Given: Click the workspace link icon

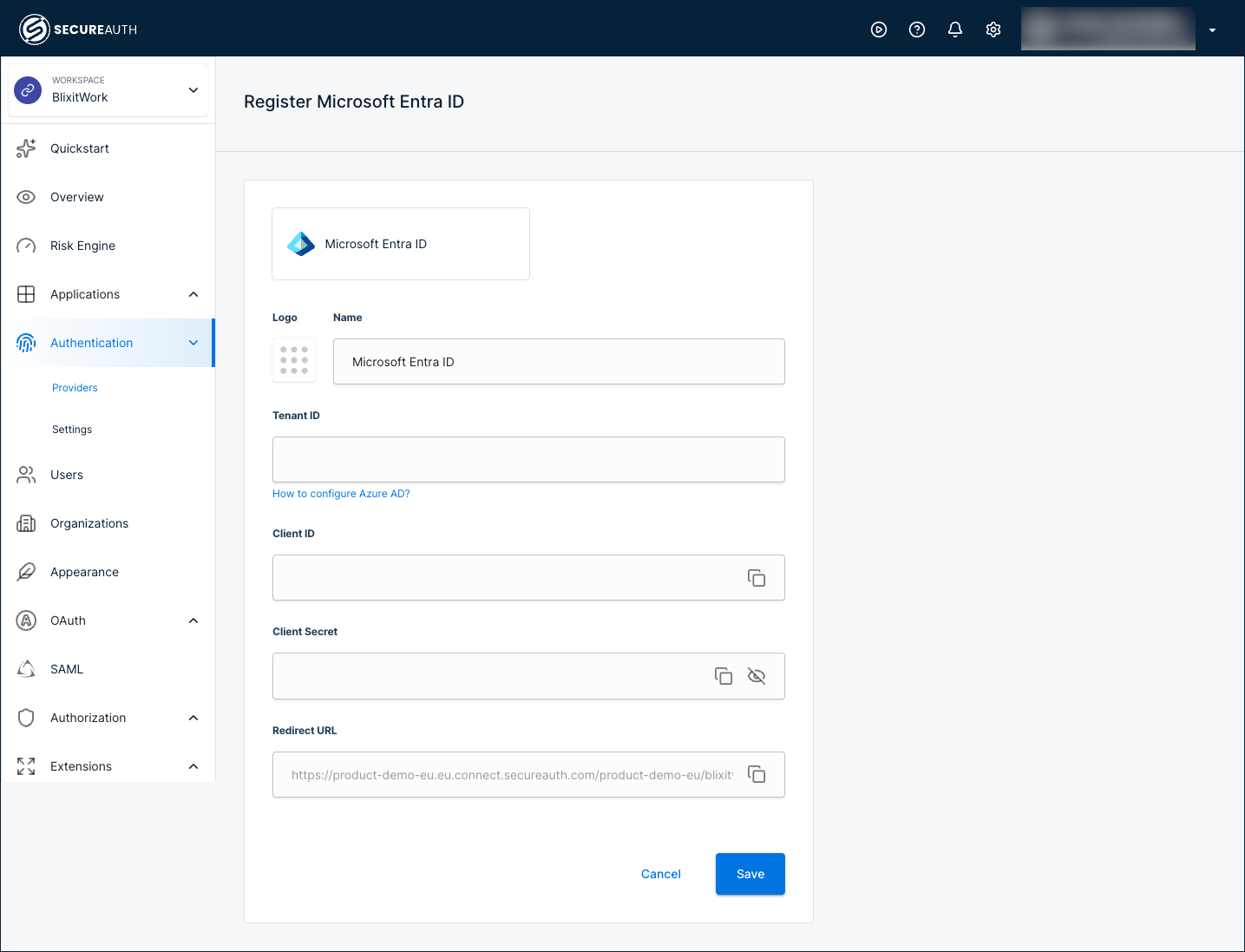Looking at the screenshot, I should click(28, 90).
